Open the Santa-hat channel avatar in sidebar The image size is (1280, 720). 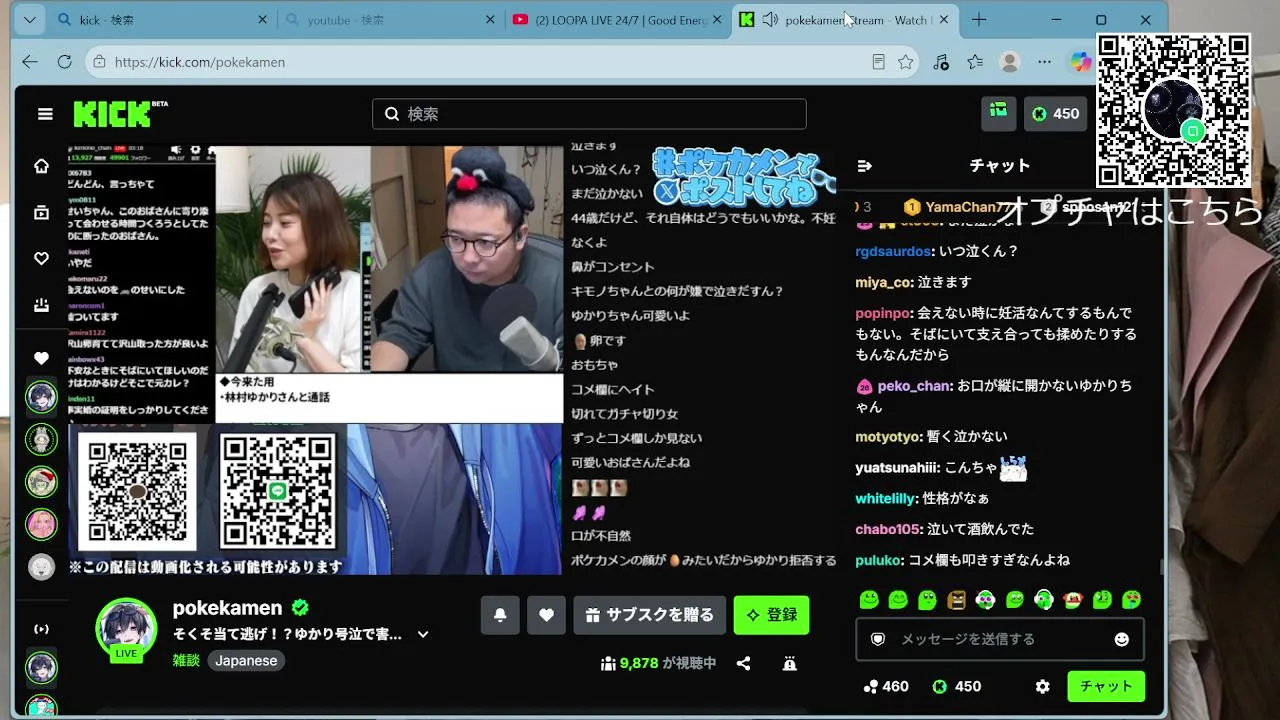click(x=41, y=481)
